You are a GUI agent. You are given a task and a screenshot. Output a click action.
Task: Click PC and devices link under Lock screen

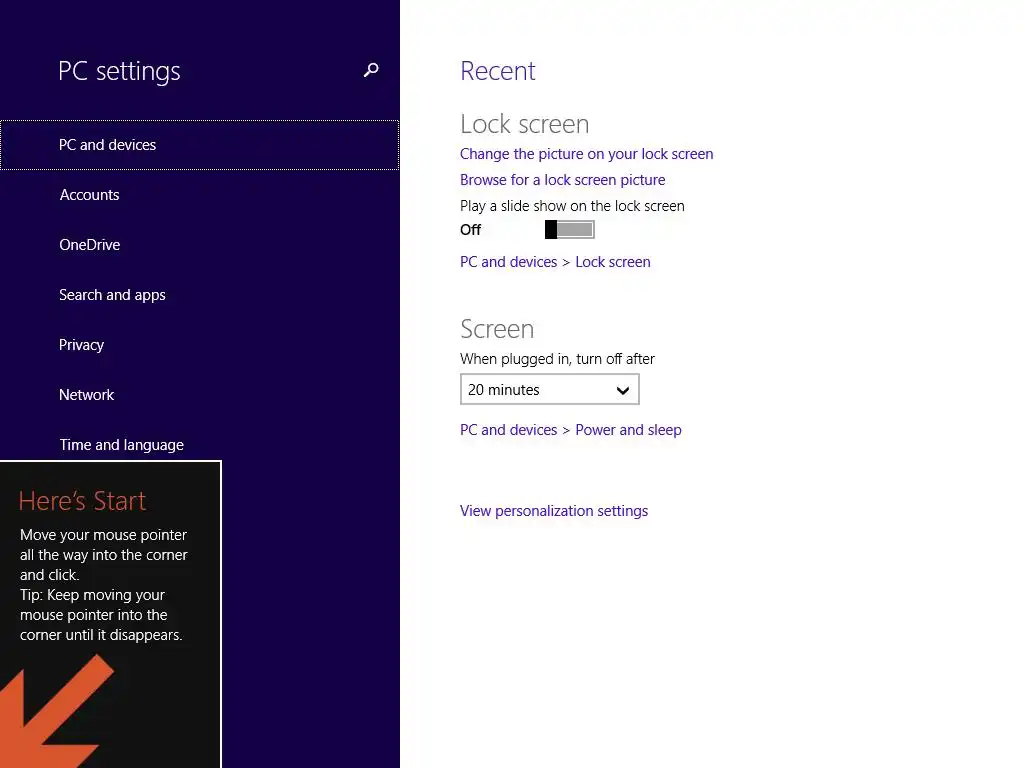pyautogui.click(x=508, y=262)
